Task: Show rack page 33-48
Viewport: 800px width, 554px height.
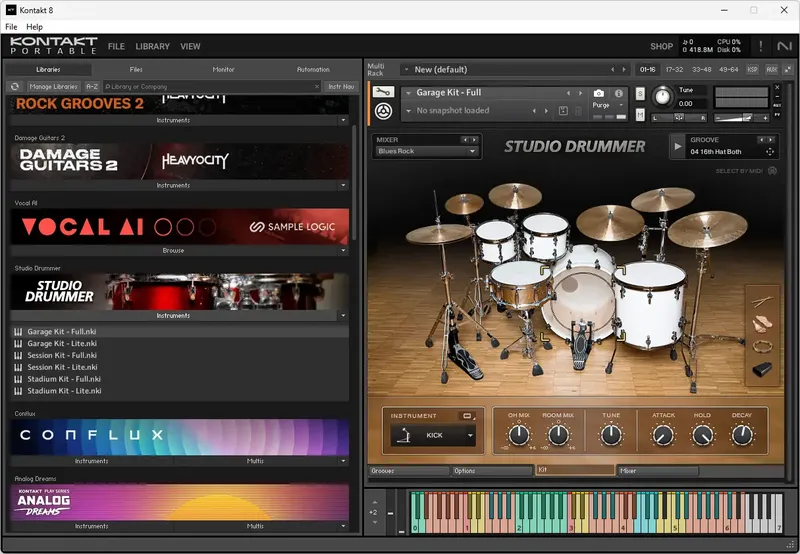Action: tap(702, 69)
